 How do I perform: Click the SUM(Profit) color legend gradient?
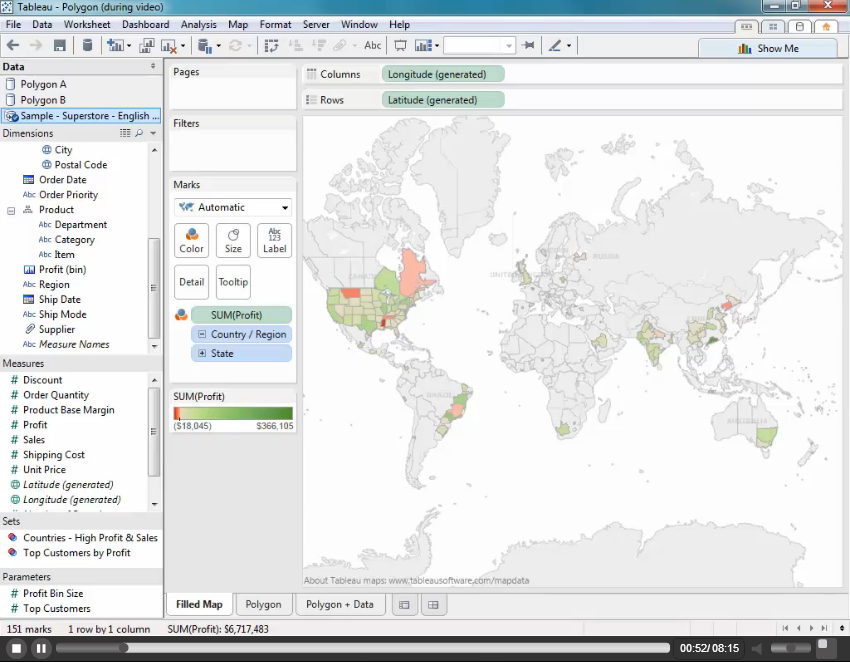coord(233,413)
